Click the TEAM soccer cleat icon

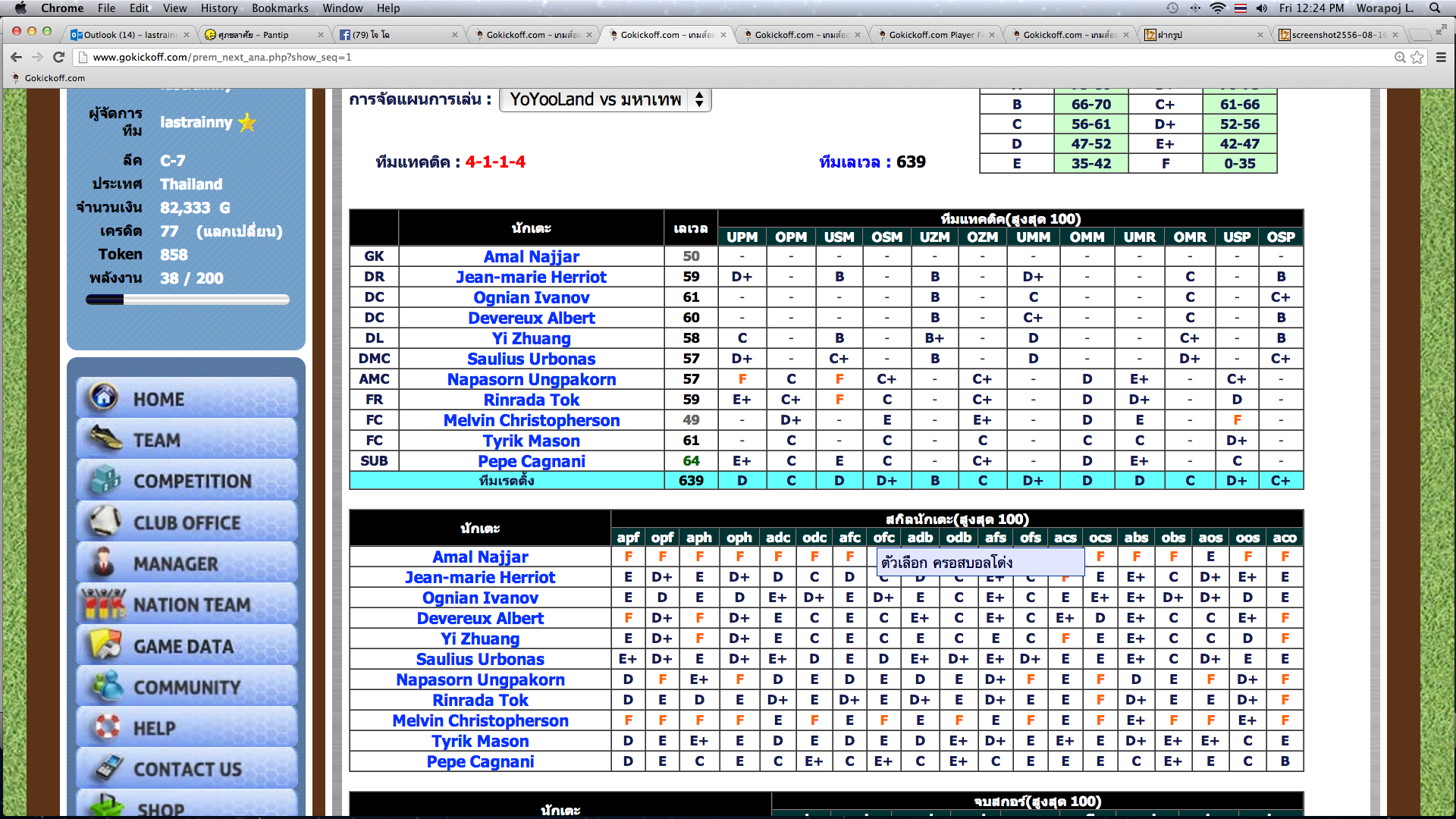pyautogui.click(x=105, y=438)
